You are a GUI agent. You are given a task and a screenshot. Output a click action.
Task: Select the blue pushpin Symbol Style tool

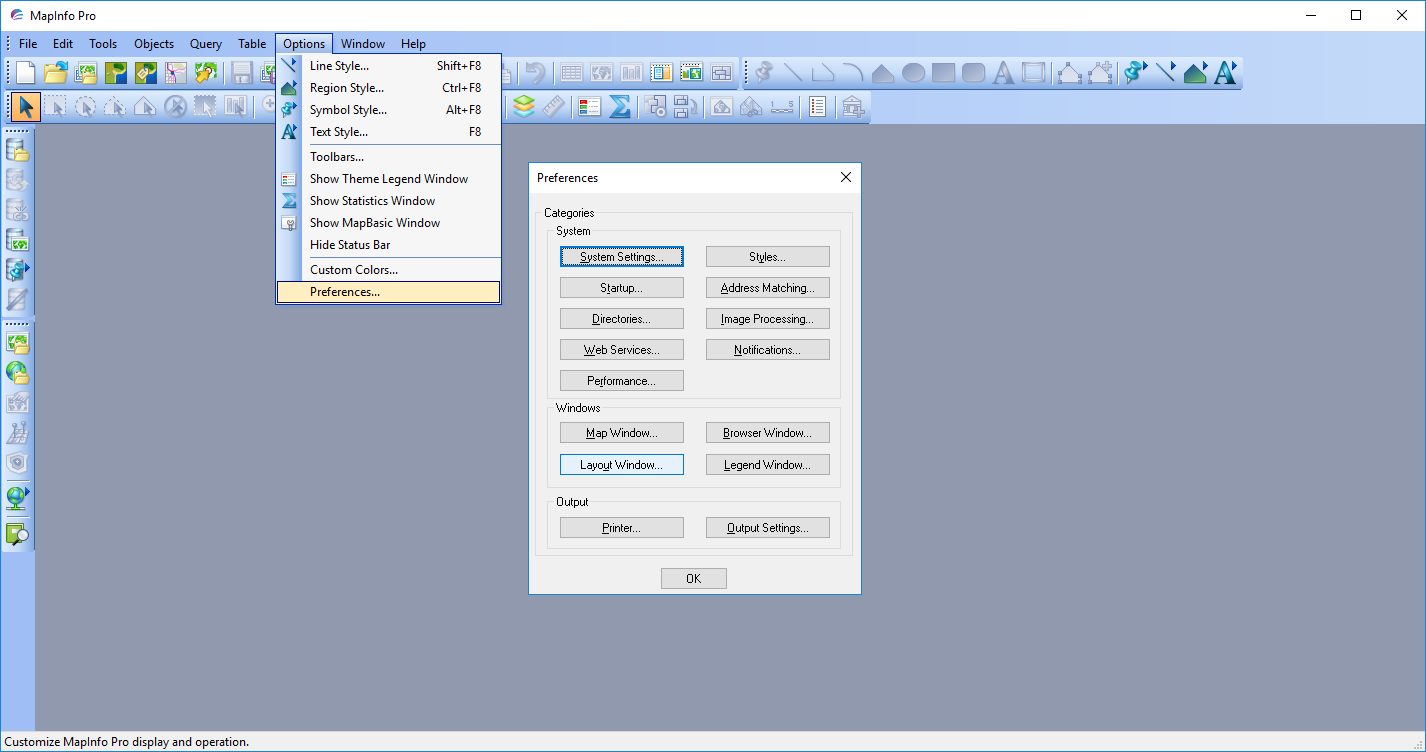pos(1135,73)
